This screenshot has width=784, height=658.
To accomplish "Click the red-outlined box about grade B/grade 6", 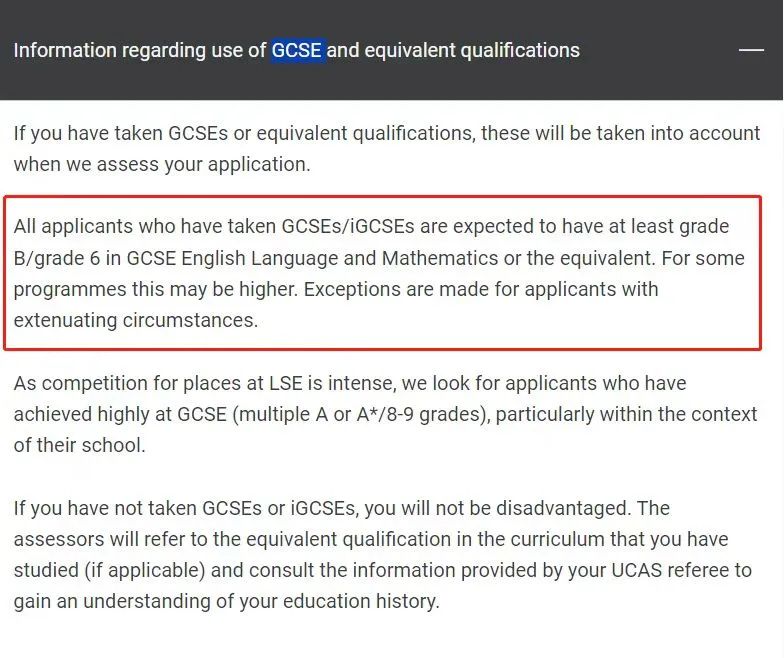I will coord(382,273).
